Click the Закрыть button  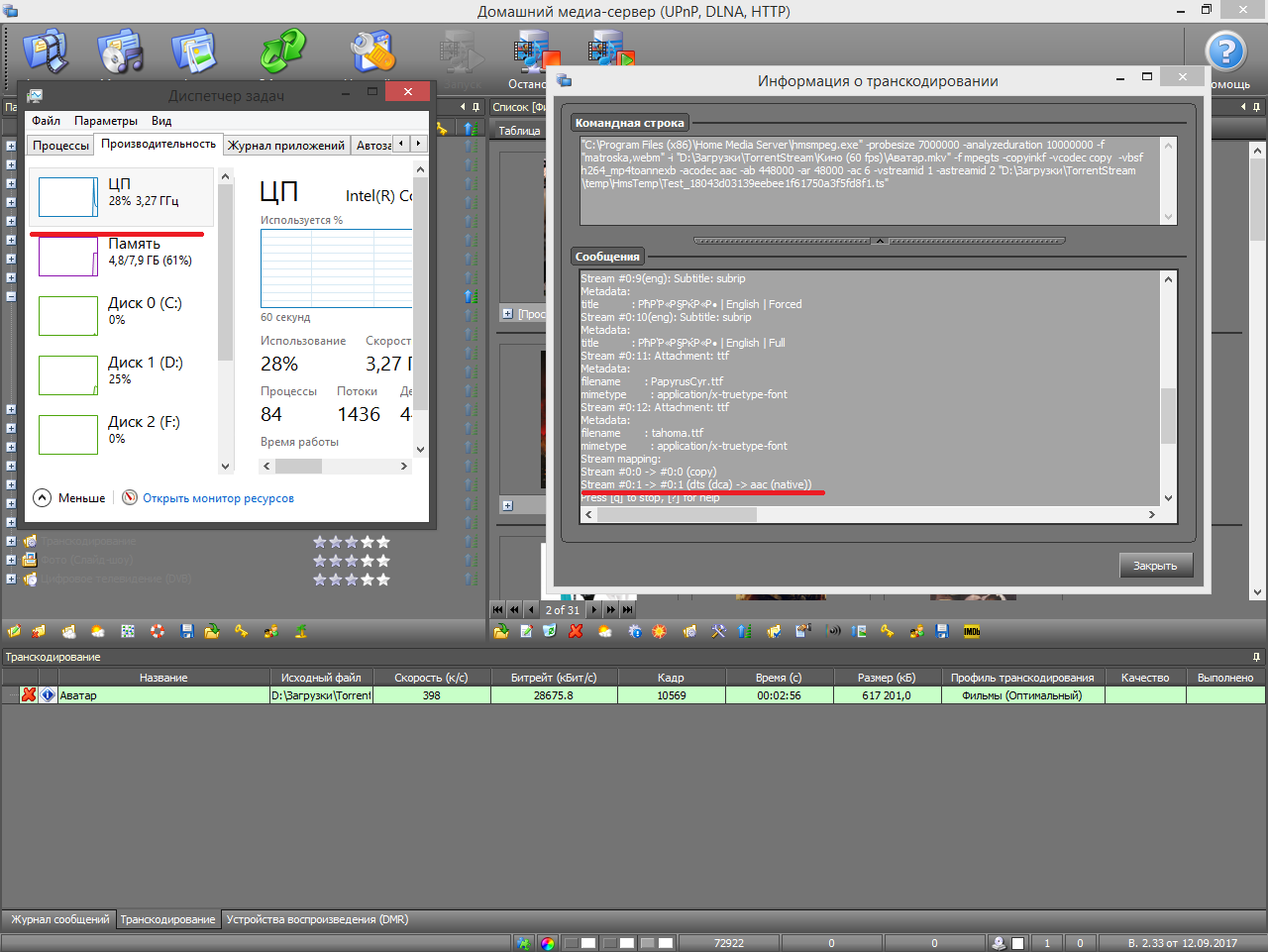point(1155,566)
